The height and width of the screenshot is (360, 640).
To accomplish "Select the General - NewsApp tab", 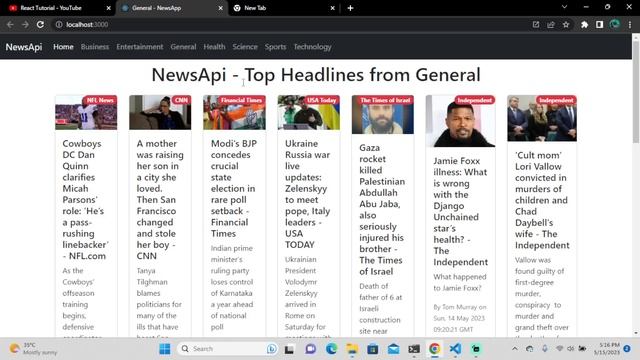I will coord(171,8).
